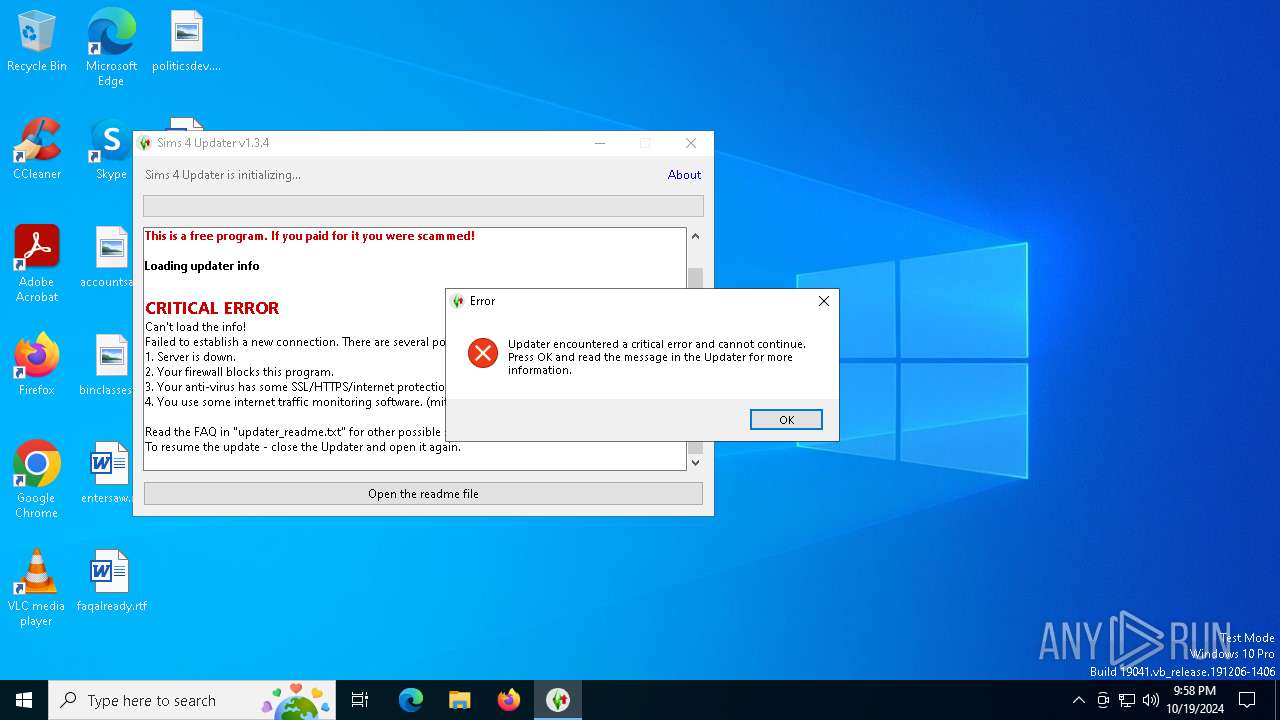
Task: Select faqalready.rtf file on desktop
Action: coord(111,581)
